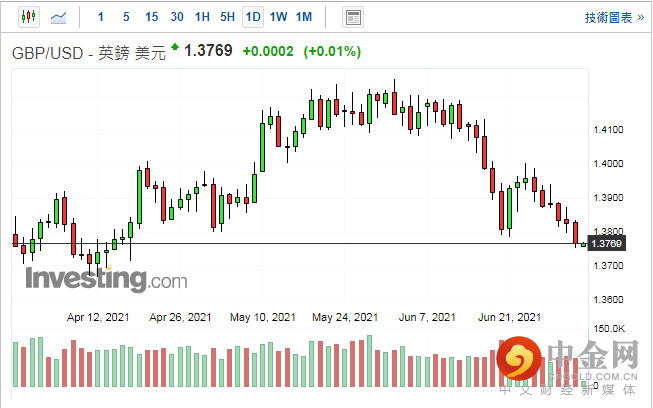The image size is (653, 408).
Task: Select the 1D daily timeframe
Action: 253,17
